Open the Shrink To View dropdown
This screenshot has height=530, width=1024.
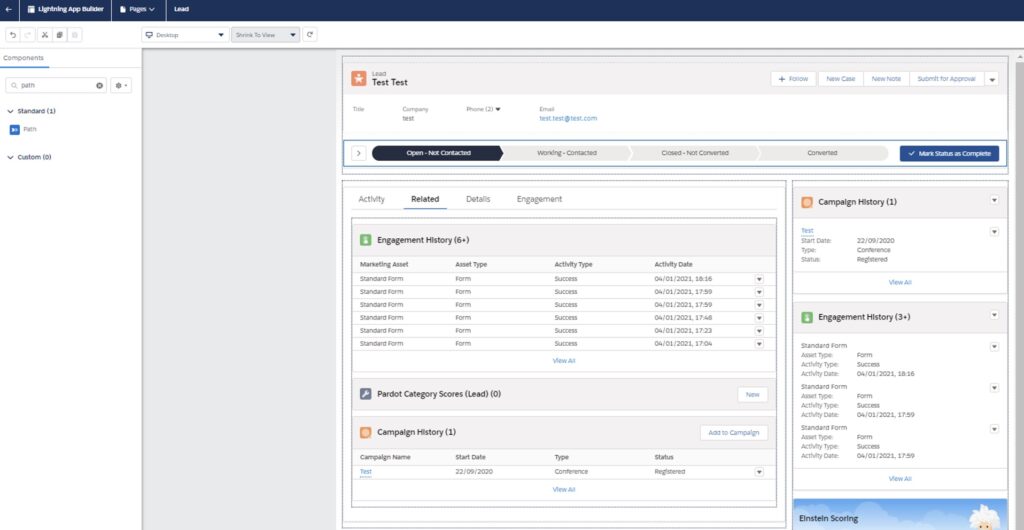click(265, 35)
